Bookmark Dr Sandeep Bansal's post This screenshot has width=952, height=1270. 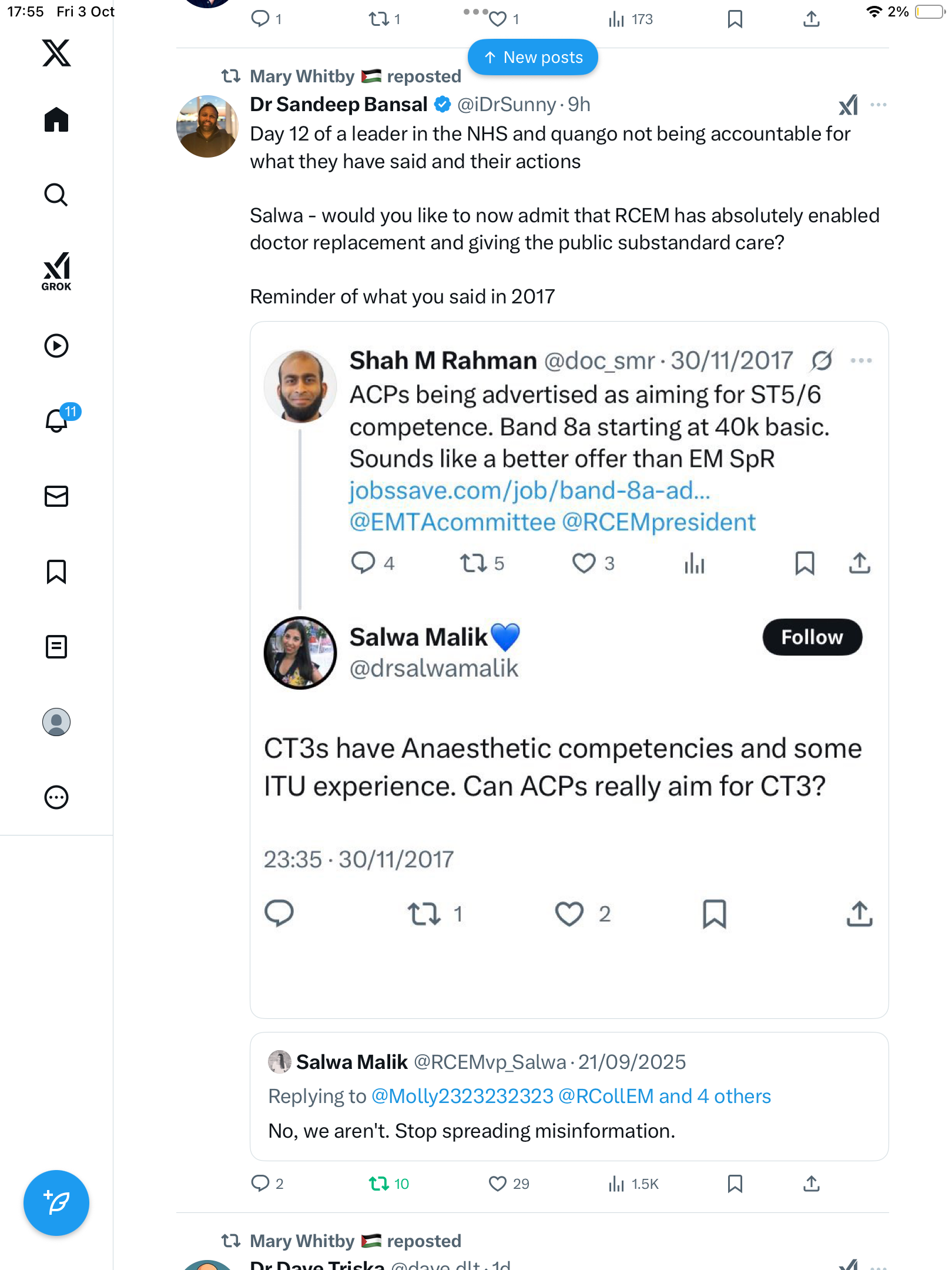pyautogui.click(x=735, y=1184)
